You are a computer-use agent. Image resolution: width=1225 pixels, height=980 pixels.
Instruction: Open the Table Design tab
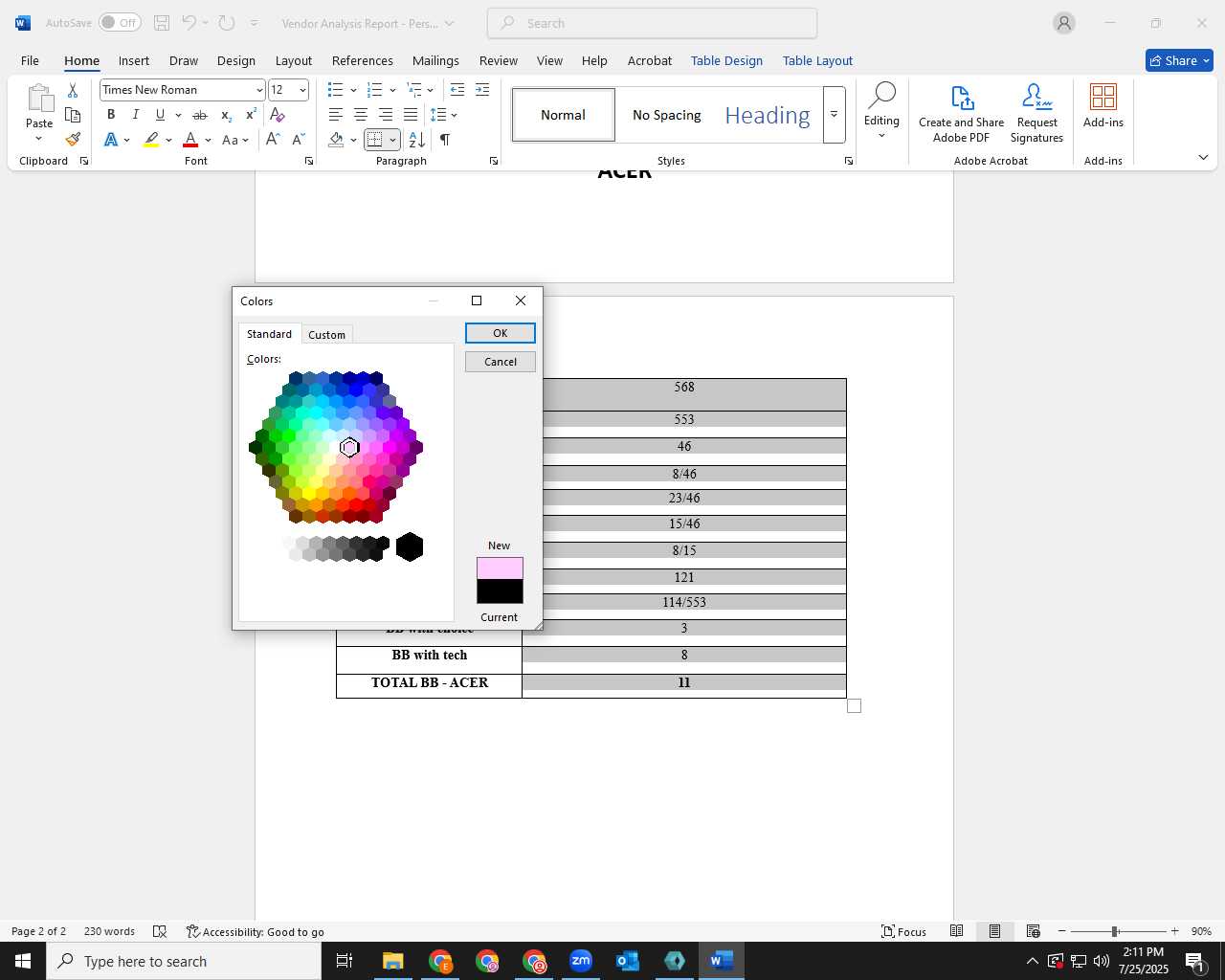pyautogui.click(x=726, y=60)
